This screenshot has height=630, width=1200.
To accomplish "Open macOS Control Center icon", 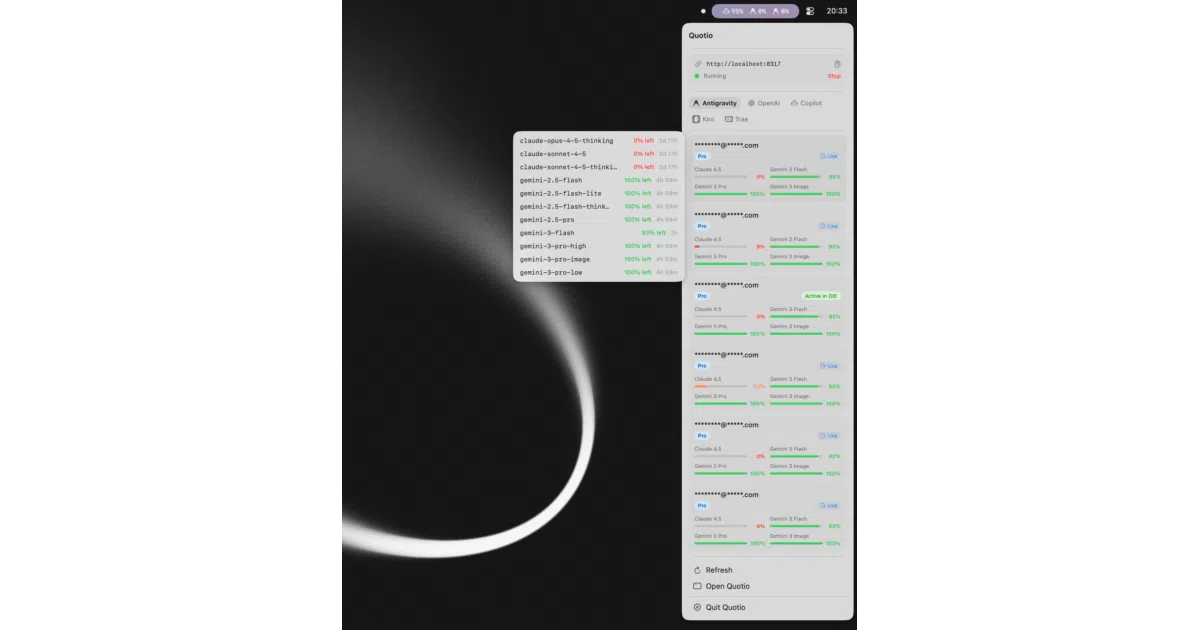I will [x=810, y=11].
